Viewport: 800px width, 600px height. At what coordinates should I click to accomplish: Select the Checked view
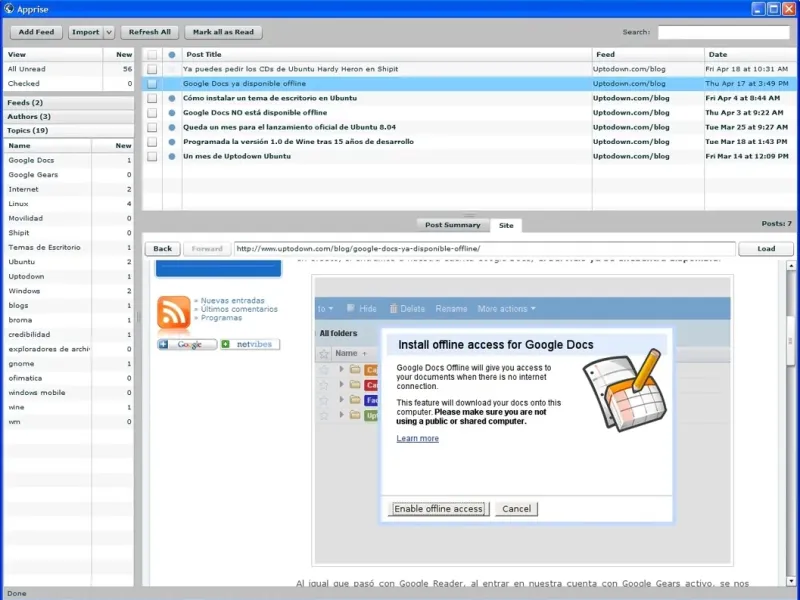(x=68, y=83)
